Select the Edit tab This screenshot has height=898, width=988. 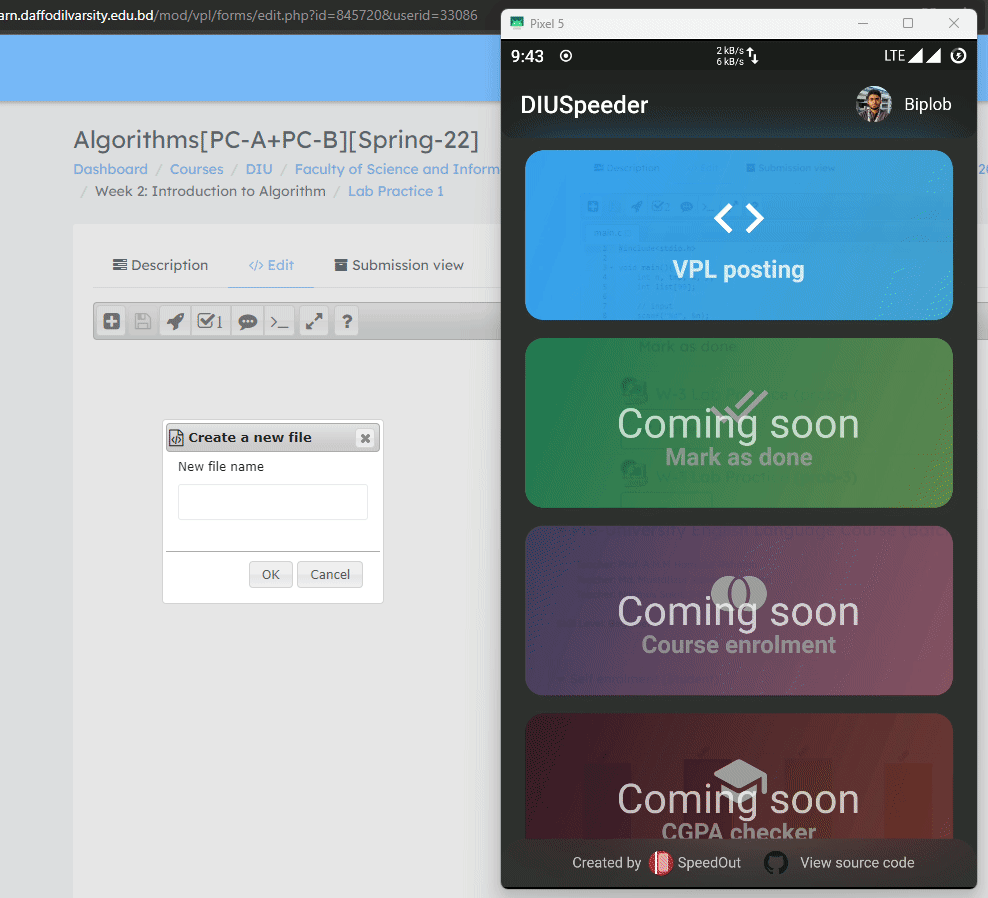coord(271,265)
